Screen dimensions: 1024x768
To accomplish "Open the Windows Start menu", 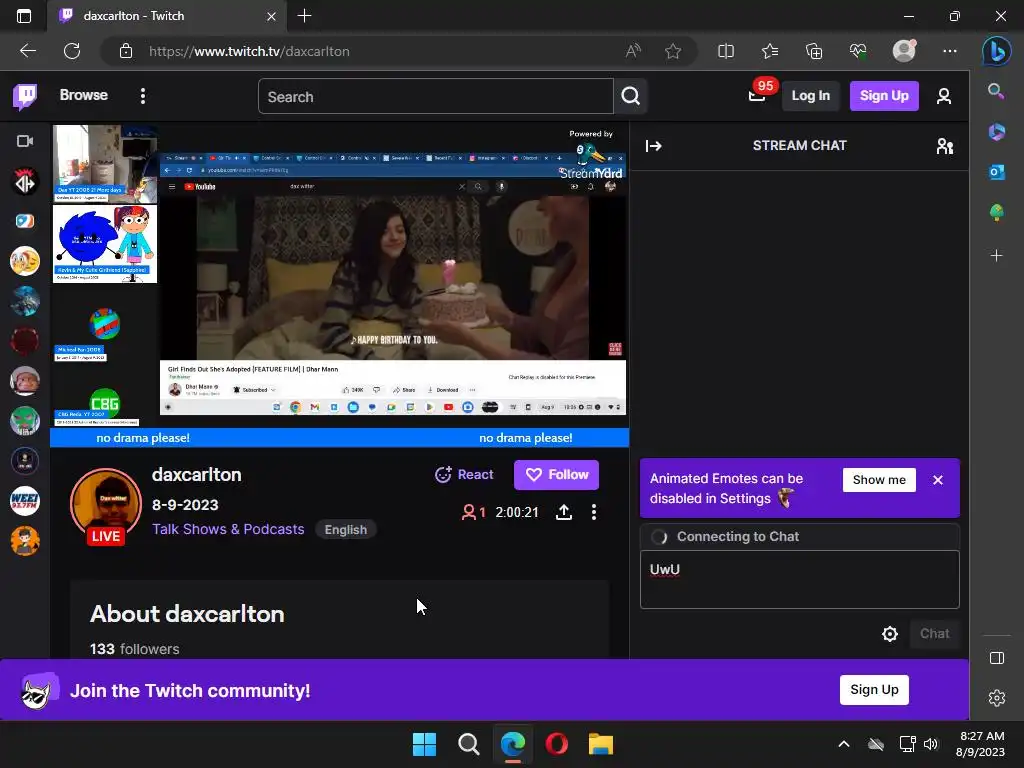I will point(424,744).
